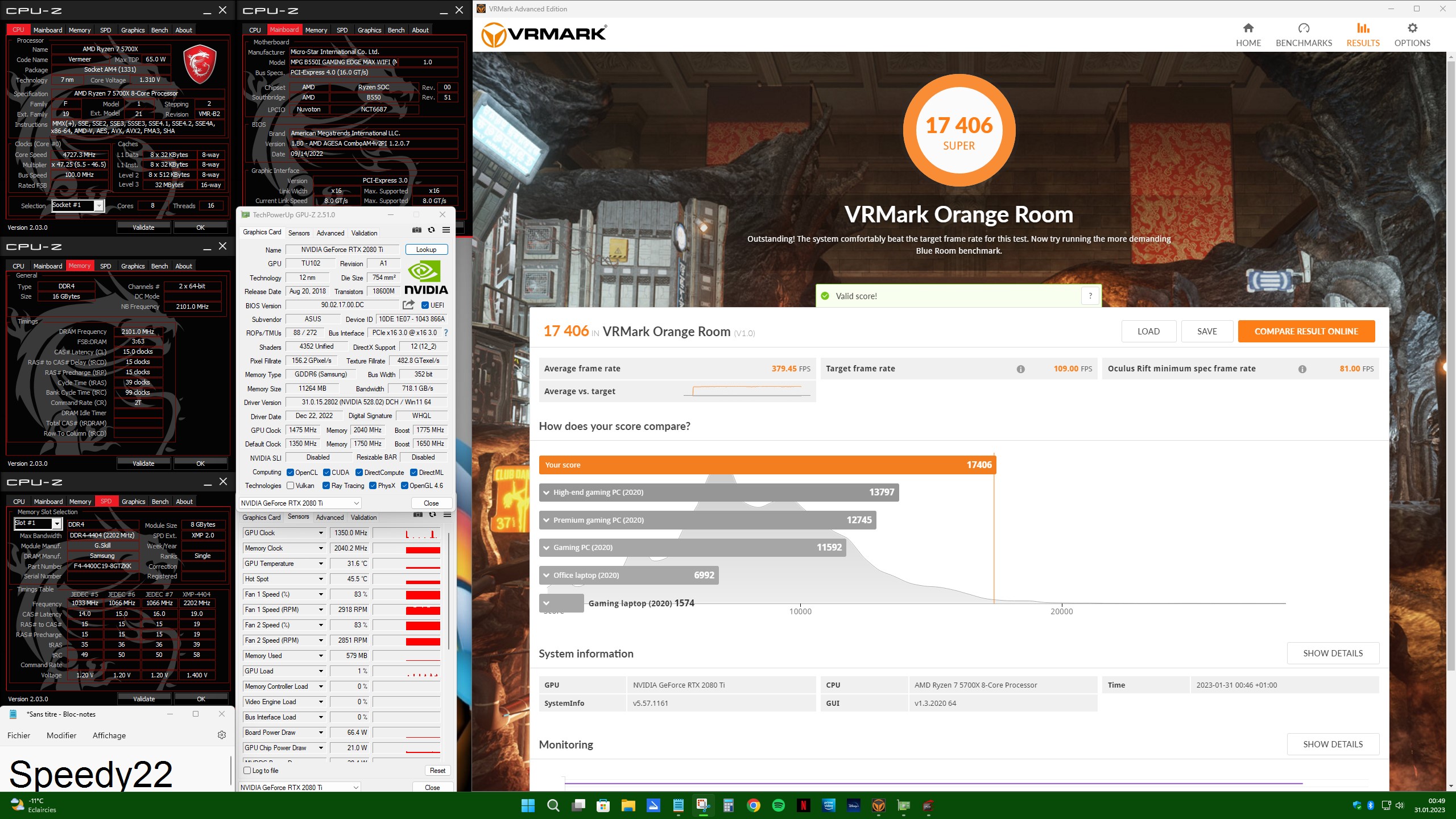Launch Netflix from taskbar
Viewport: 1456px width, 819px height.
tap(804, 805)
